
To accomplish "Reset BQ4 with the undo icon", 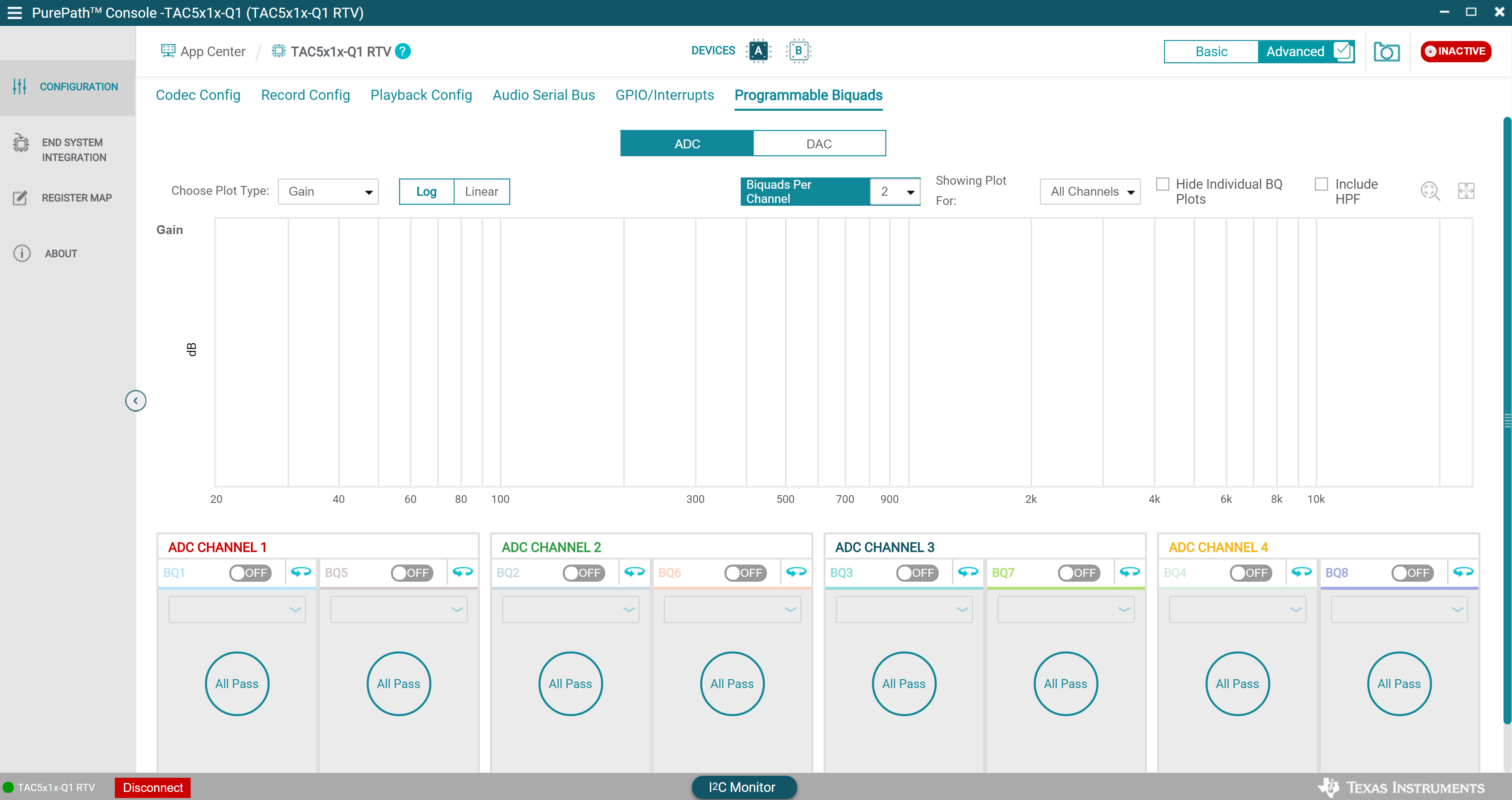I will (1301, 572).
